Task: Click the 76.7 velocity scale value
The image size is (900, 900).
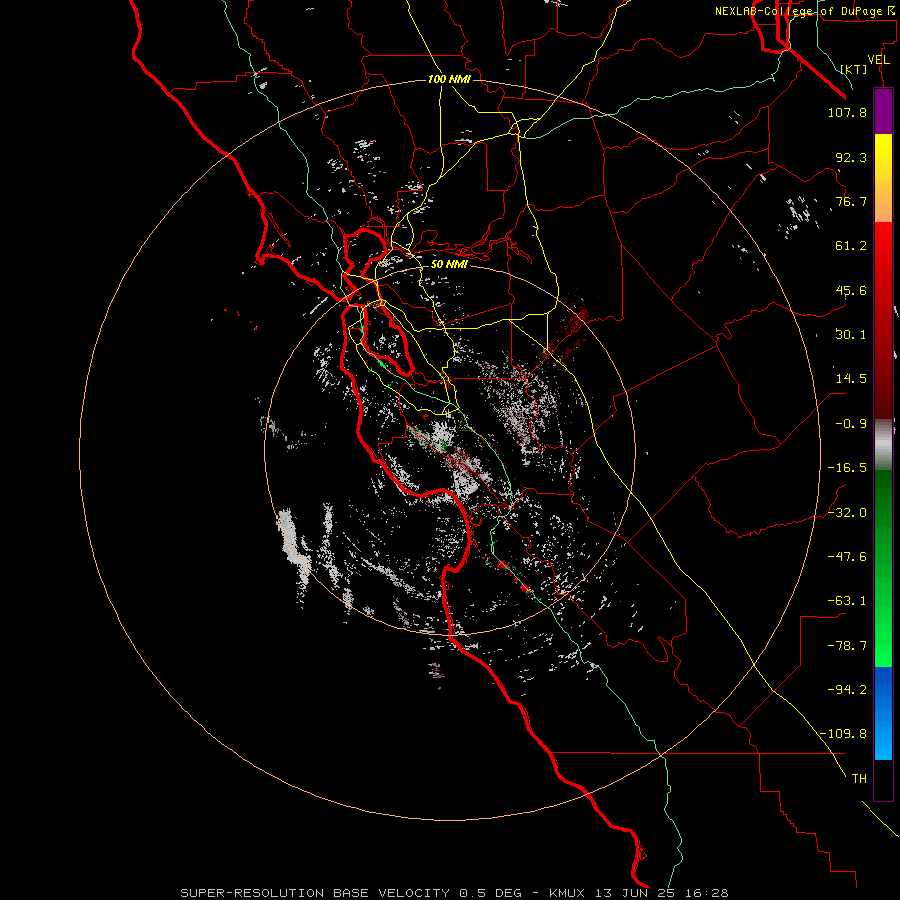Action: pos(851,201)
